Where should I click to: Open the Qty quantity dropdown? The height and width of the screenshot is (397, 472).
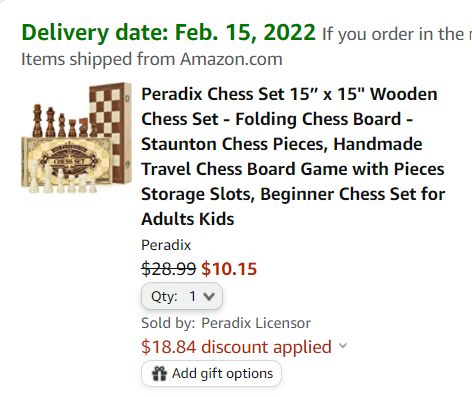point(182,296)
